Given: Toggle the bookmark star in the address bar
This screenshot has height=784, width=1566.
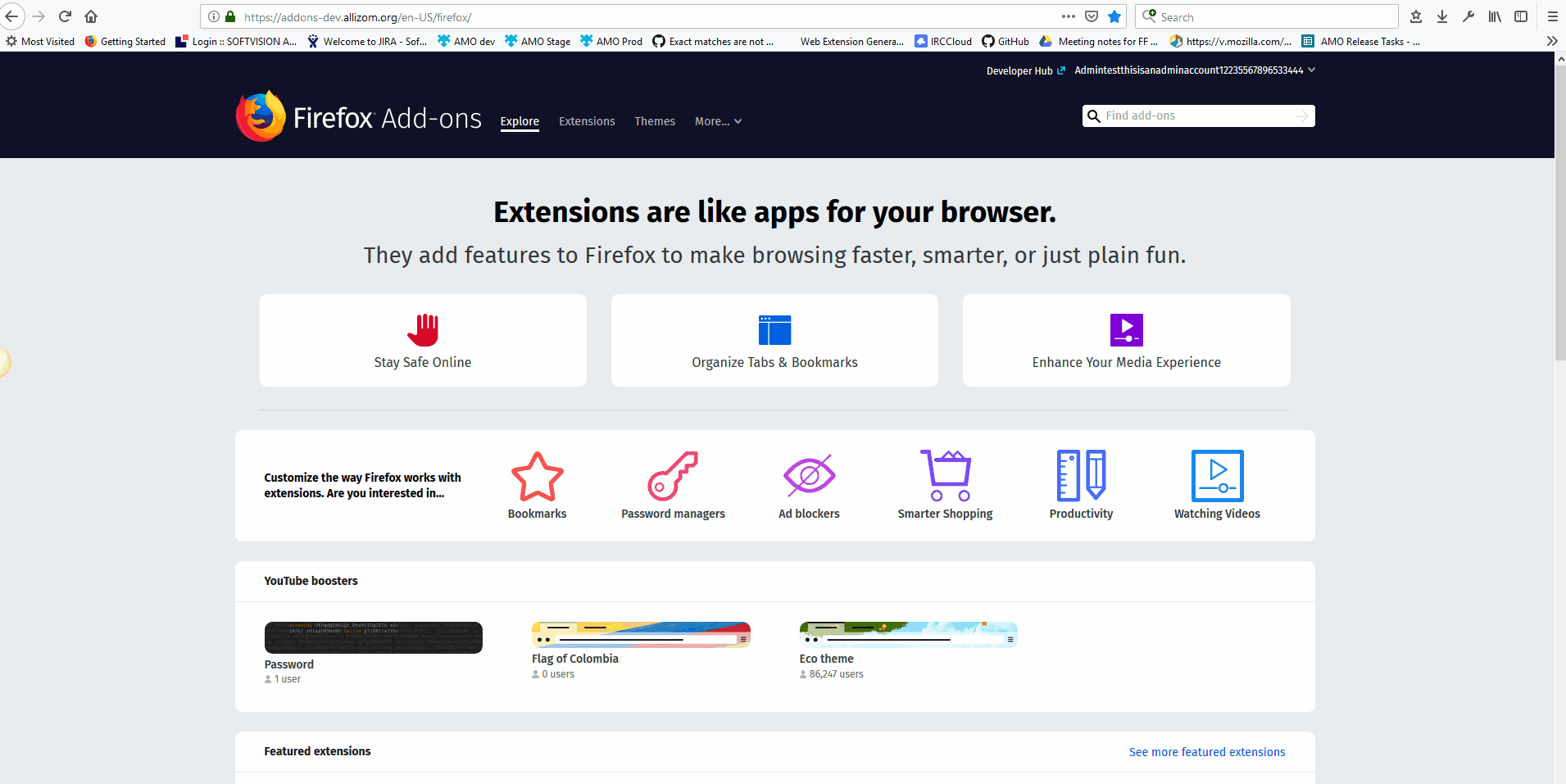Looking at the screenshot, I should pyautogui.click(x=1114, y=16).
